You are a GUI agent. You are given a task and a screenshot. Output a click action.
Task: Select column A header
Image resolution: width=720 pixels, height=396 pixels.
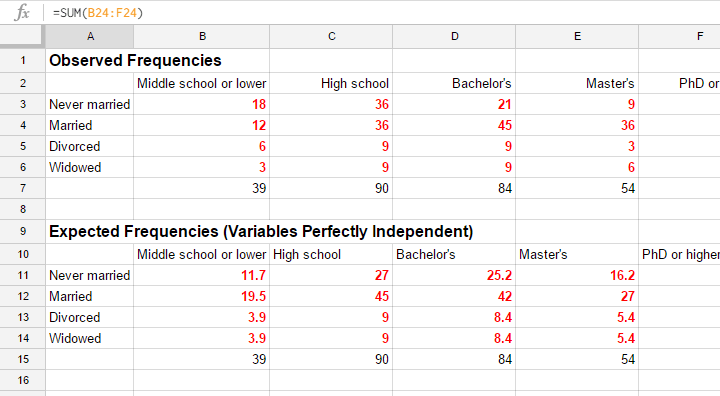pyautogui.click(x=90, y=36)
